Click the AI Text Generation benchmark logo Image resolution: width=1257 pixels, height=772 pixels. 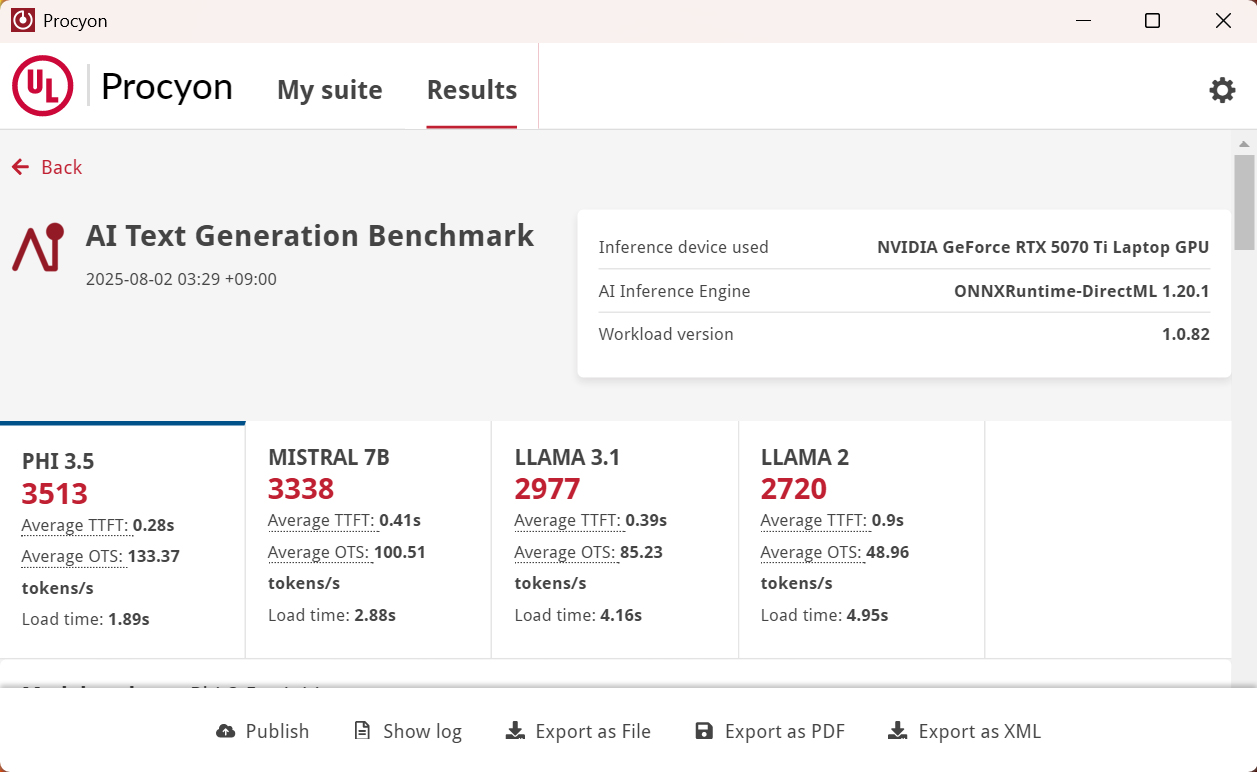pos(37,246)
